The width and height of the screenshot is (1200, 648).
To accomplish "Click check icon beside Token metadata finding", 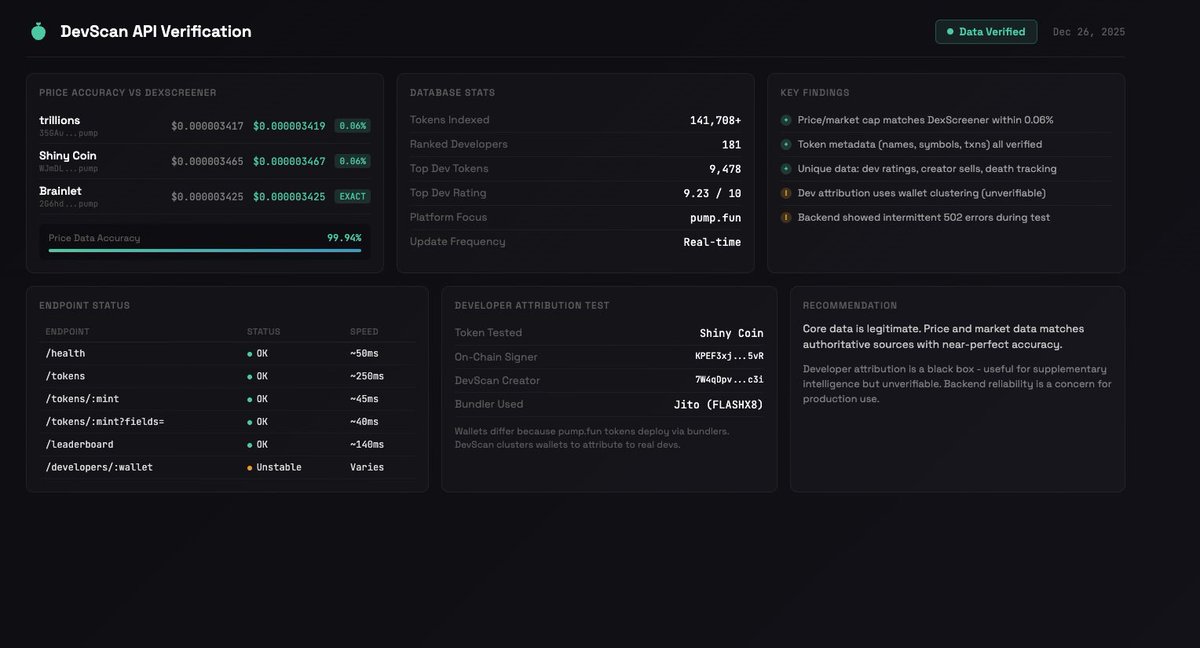I will pyautogui.click(x=787, y=144).
